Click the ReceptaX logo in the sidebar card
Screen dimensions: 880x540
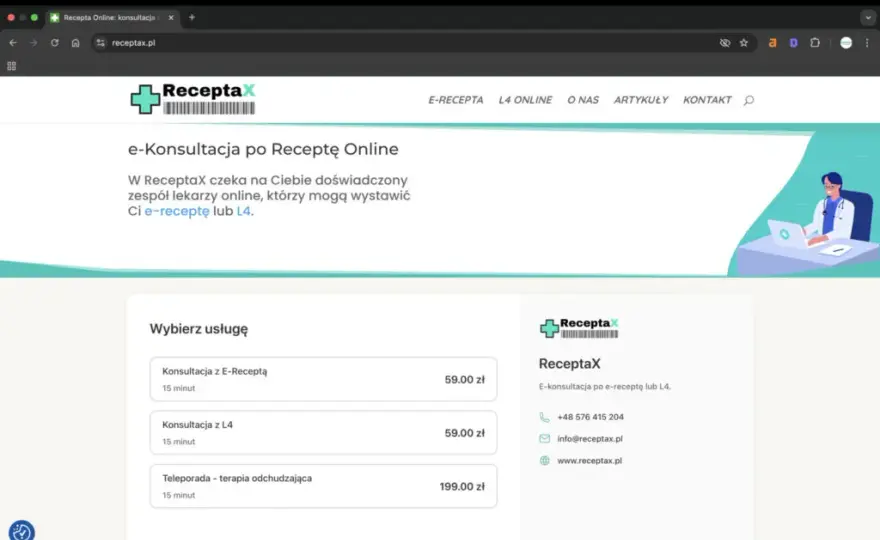coord(579,328)
